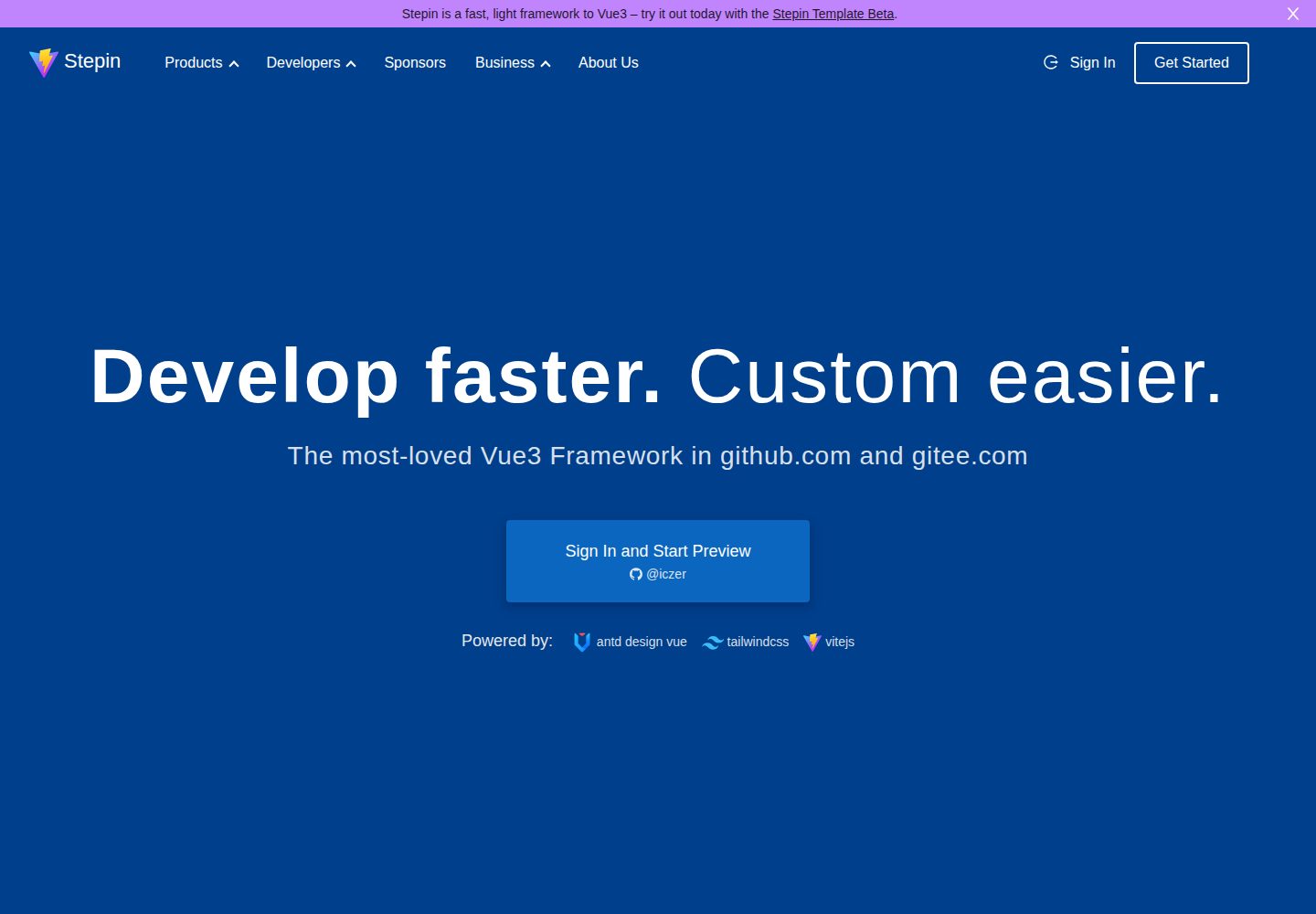
Task: Click Sign In and Start Preview
Action: coord(658,561)
